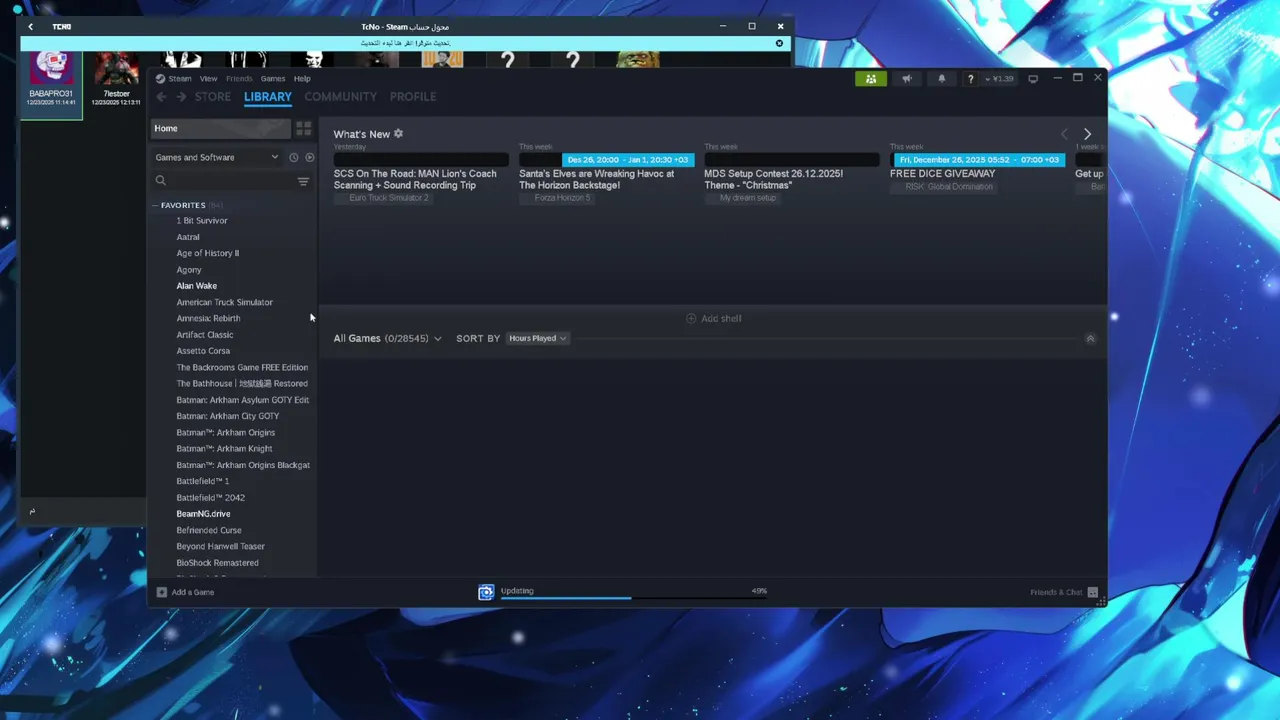Viewport: 1280px width, 720px height.
Task: Click Add a Game text
Action: point(193,592)
